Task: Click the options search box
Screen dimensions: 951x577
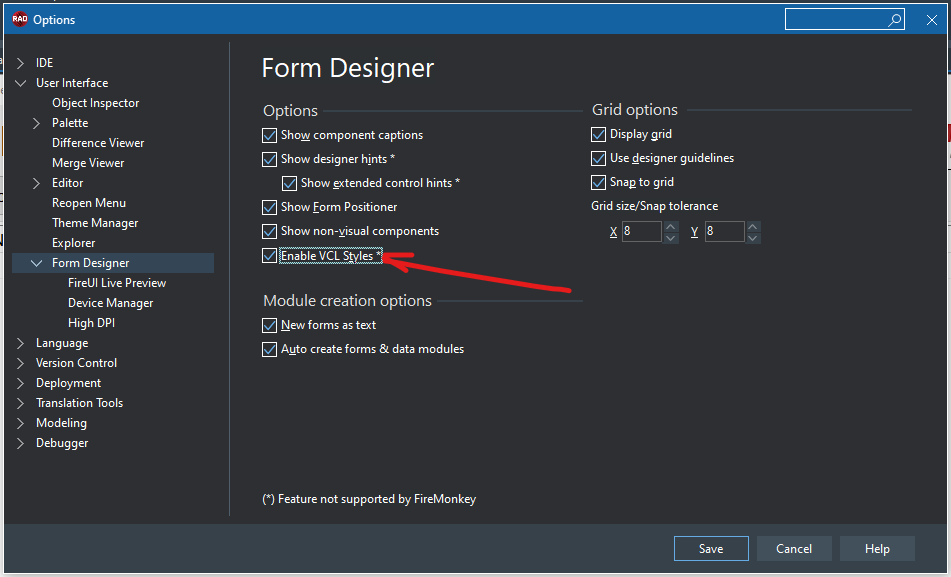Action: coord(845,19)
